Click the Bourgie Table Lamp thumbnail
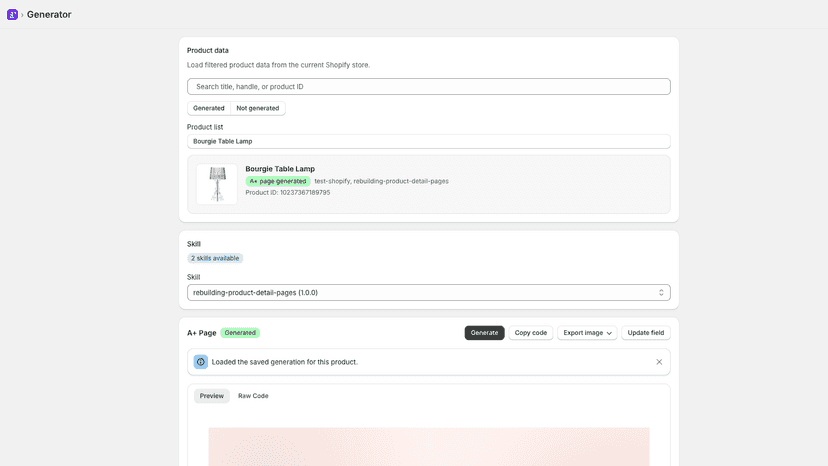The width and height of the screenshot is (828, 466). [x=217, y=184]
